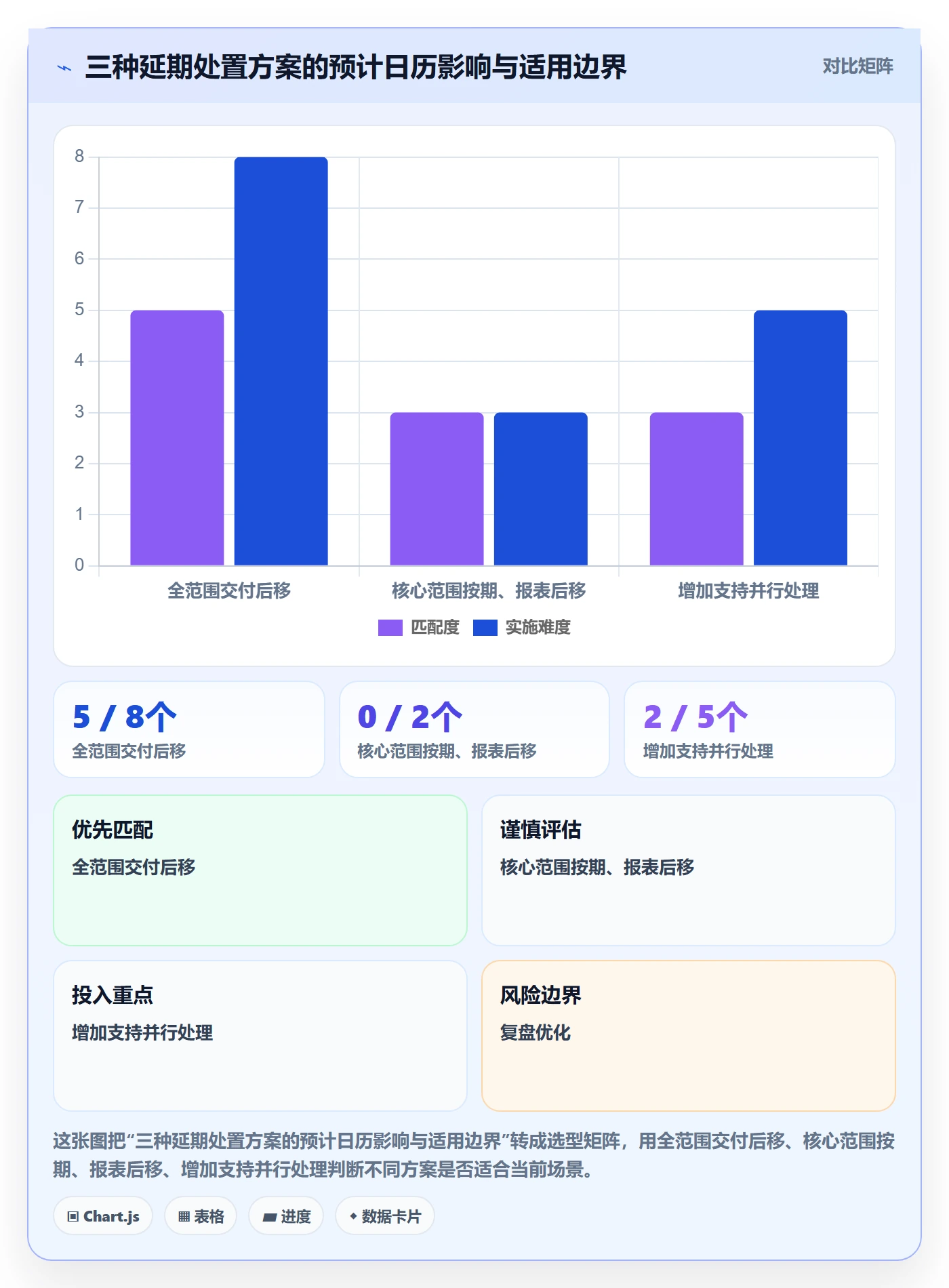Select the 谨慎评估 matrix card
Screen dimensions: 949x1288
(x=689, y=870)
